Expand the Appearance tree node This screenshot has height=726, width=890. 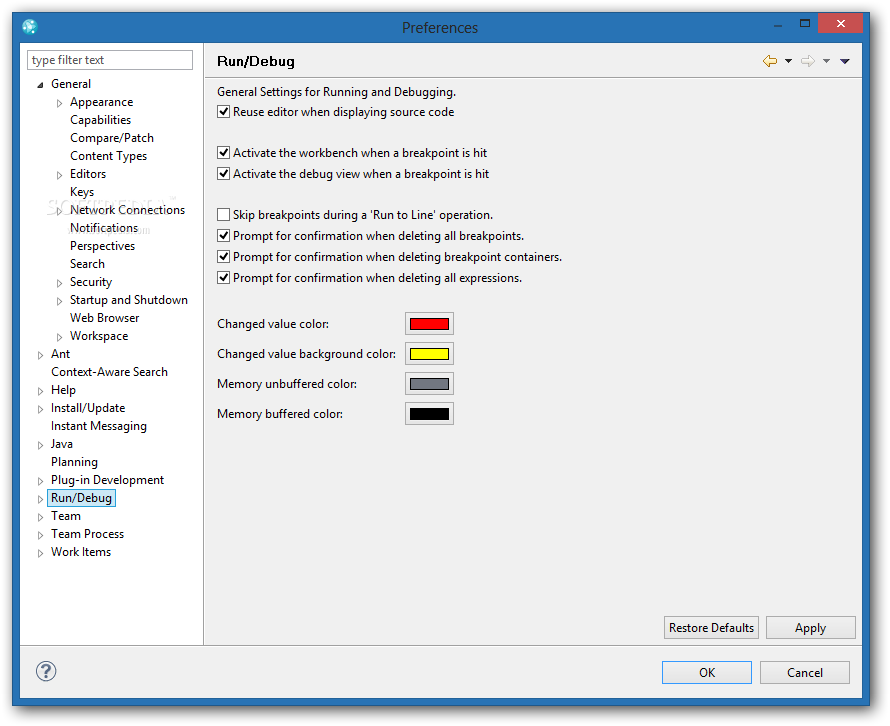point(60,103)
